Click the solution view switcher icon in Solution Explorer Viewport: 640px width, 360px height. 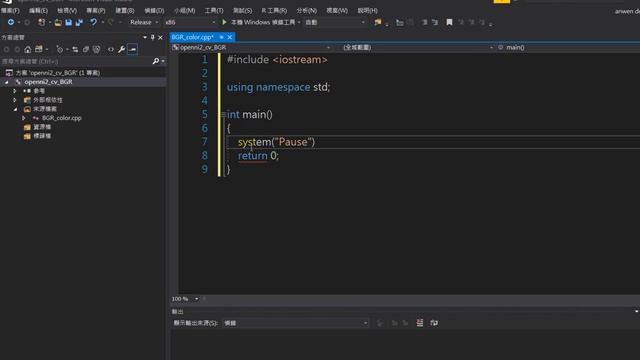pos(39,49)
